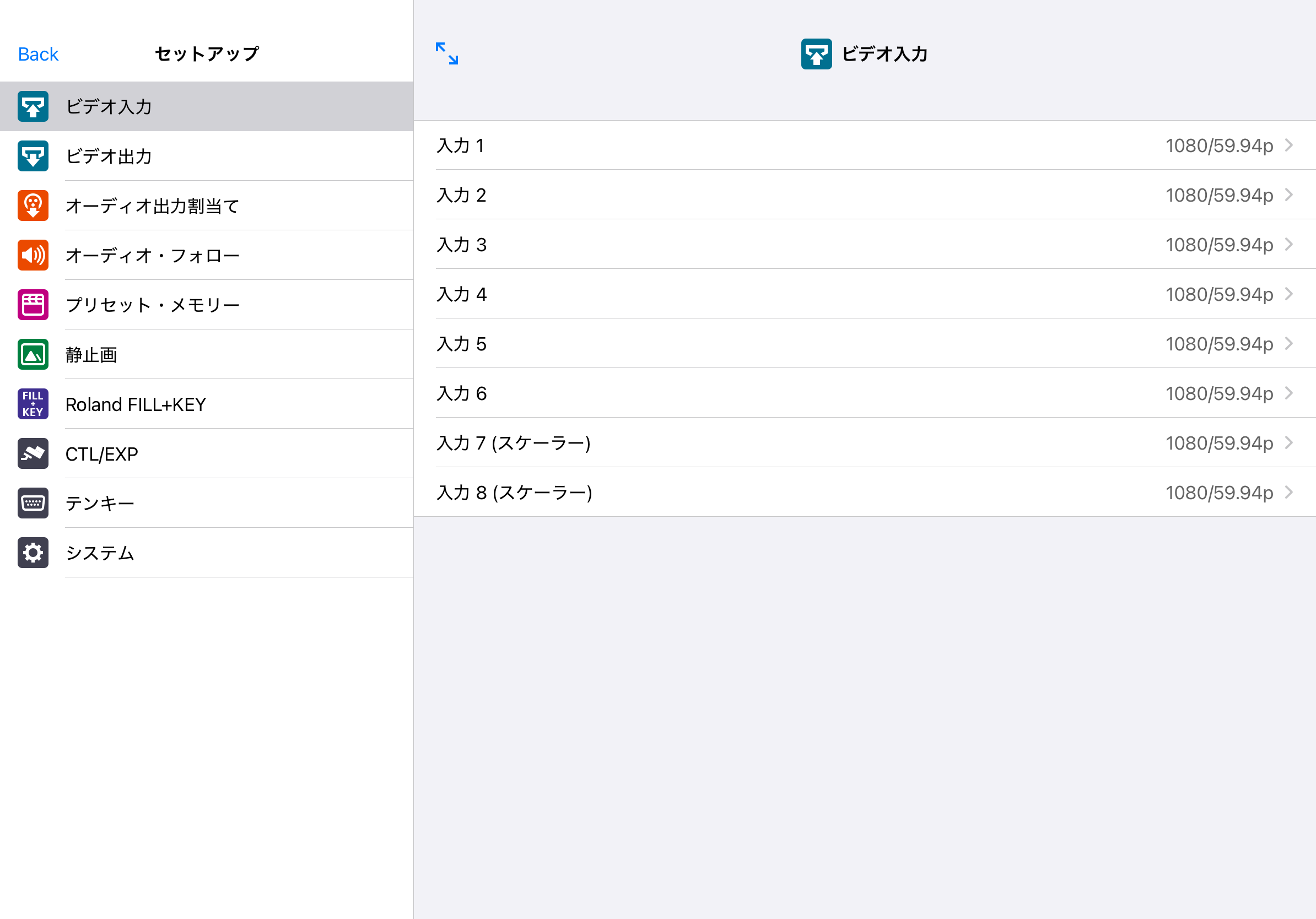
Task: Click the CTL/EXP icon
Action: click(x=33, y=454)
